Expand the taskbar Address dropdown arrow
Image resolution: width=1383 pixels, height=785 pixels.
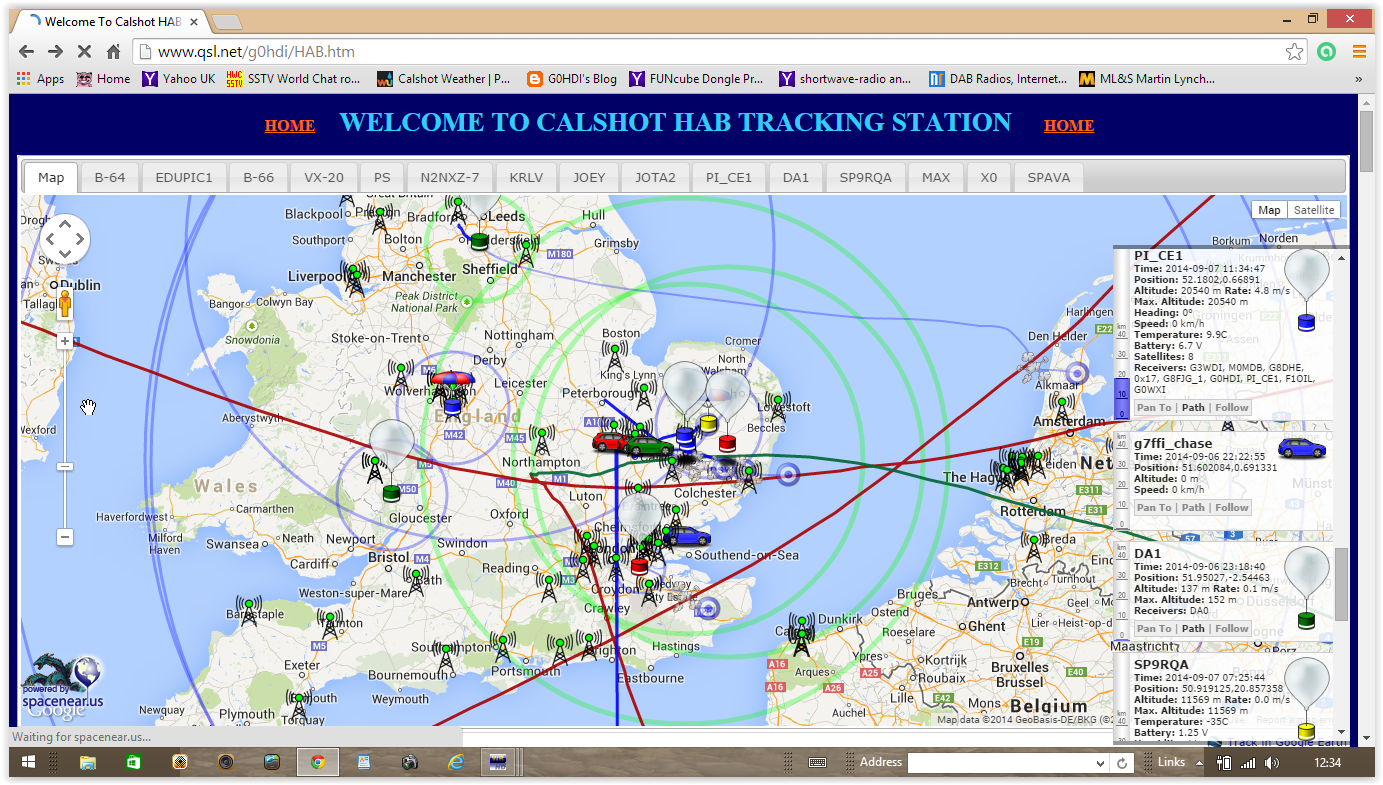coord(1101,763)
